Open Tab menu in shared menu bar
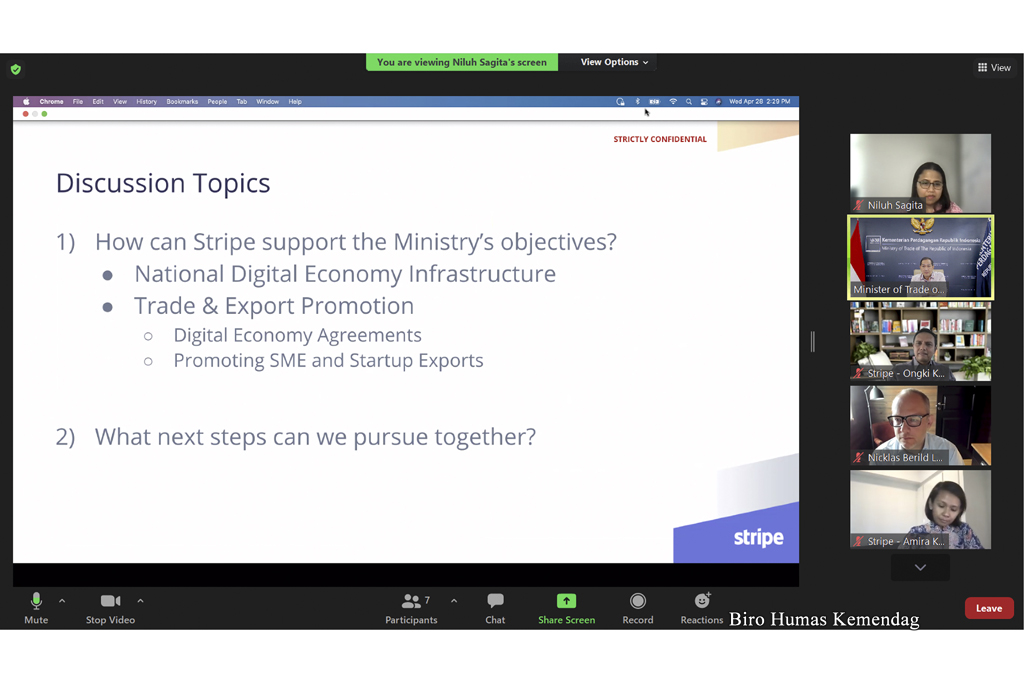Image resolution: width=1024 pixels, height=682 pixels. click(242, 102)
